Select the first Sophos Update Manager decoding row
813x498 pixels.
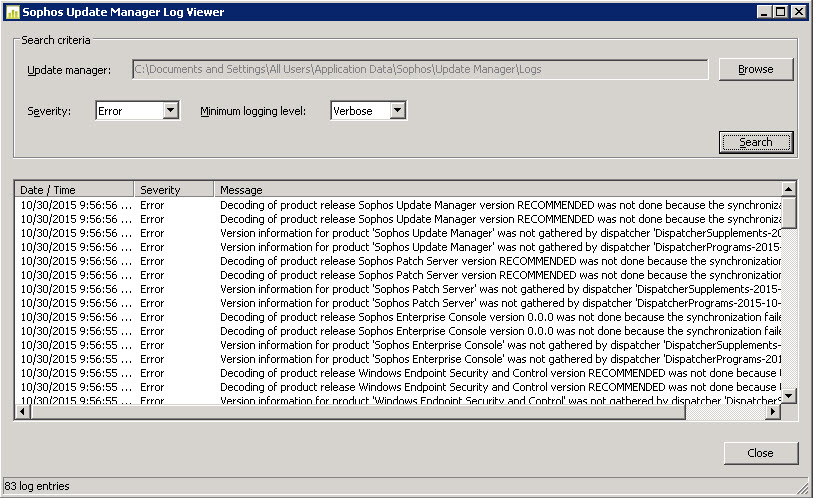click(398, 205)
